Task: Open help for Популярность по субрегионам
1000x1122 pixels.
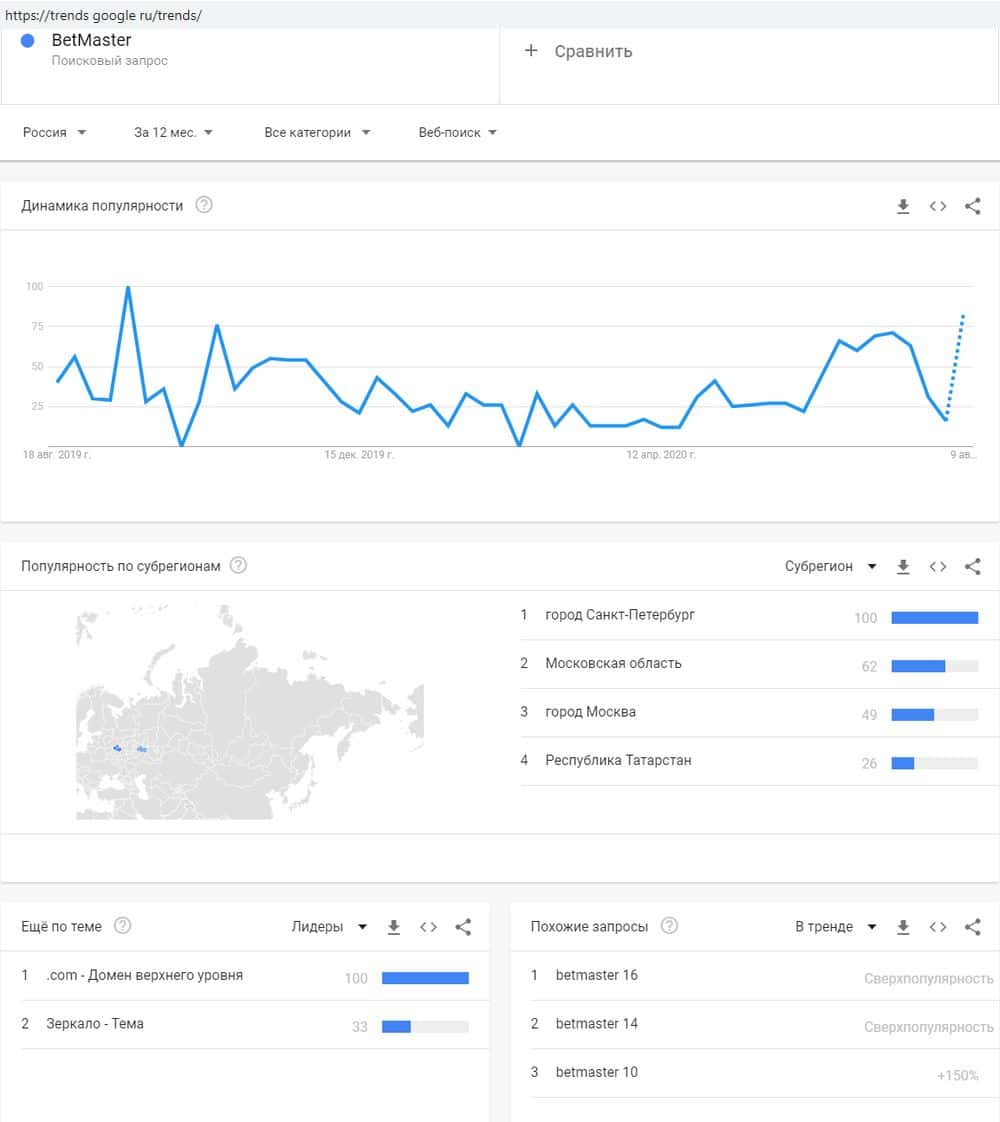Action: click(x=238, y=565)
